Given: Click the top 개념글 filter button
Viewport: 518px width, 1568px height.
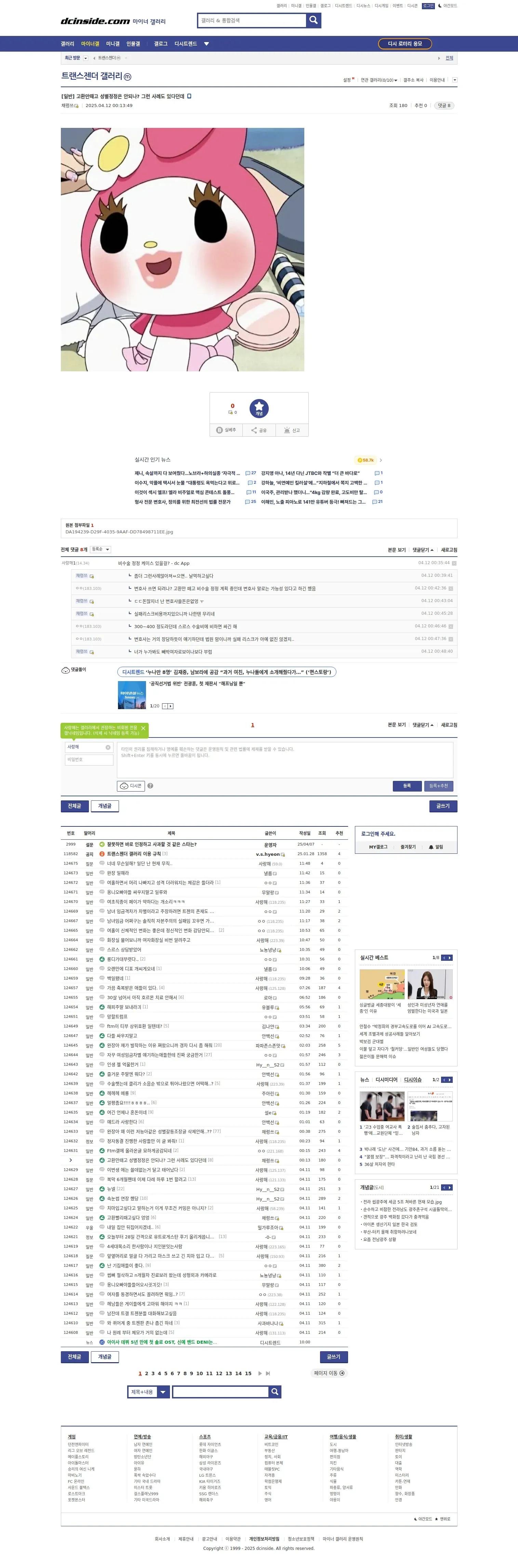Looking at the screenshot, I should 105,806.
